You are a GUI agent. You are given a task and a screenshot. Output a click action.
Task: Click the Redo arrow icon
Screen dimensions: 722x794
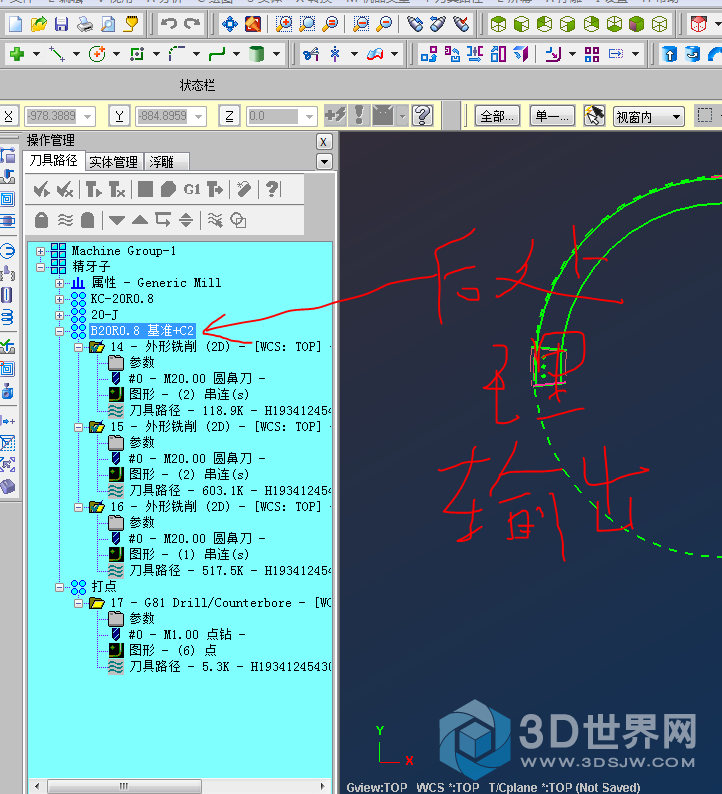coord(192,24)
